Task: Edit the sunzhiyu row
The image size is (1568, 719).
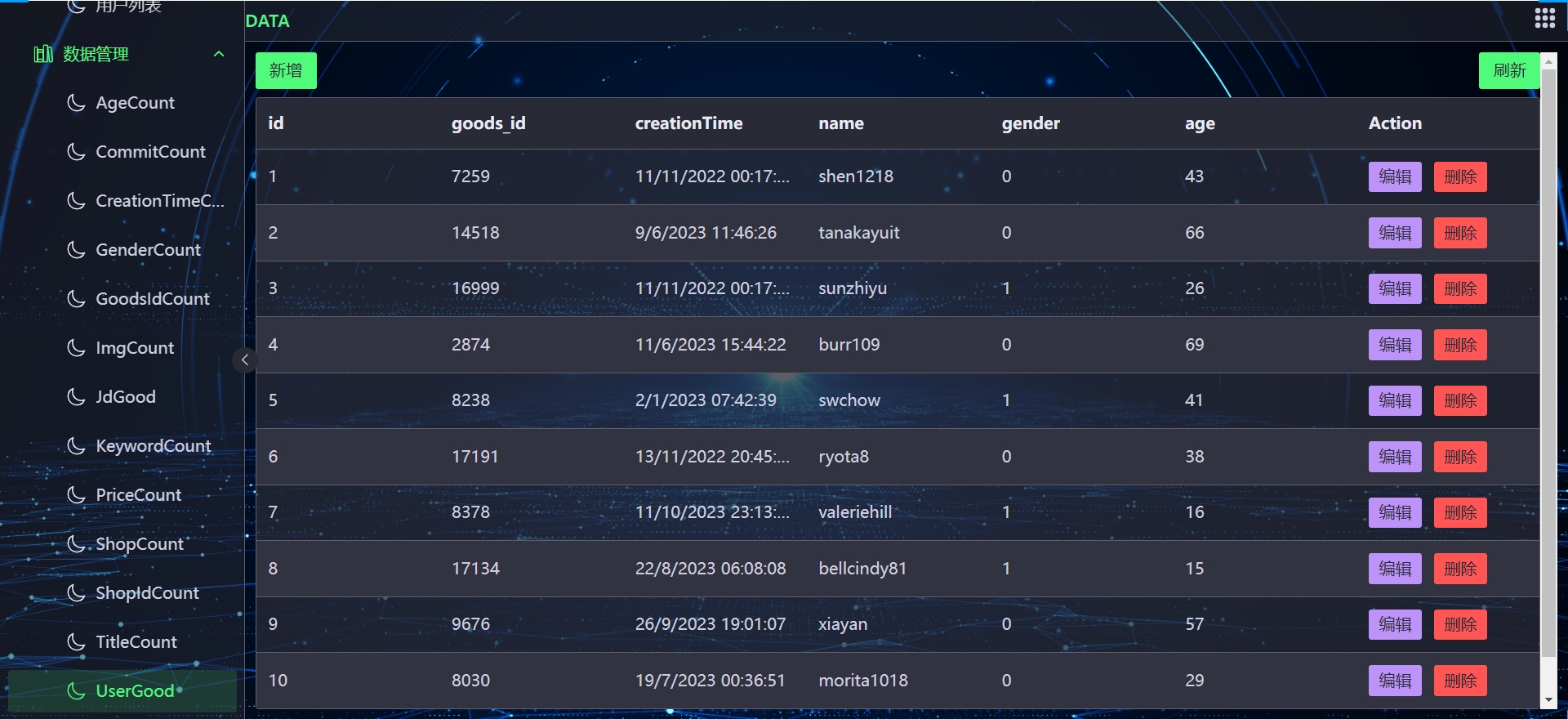Action: tap(1395, 288)
